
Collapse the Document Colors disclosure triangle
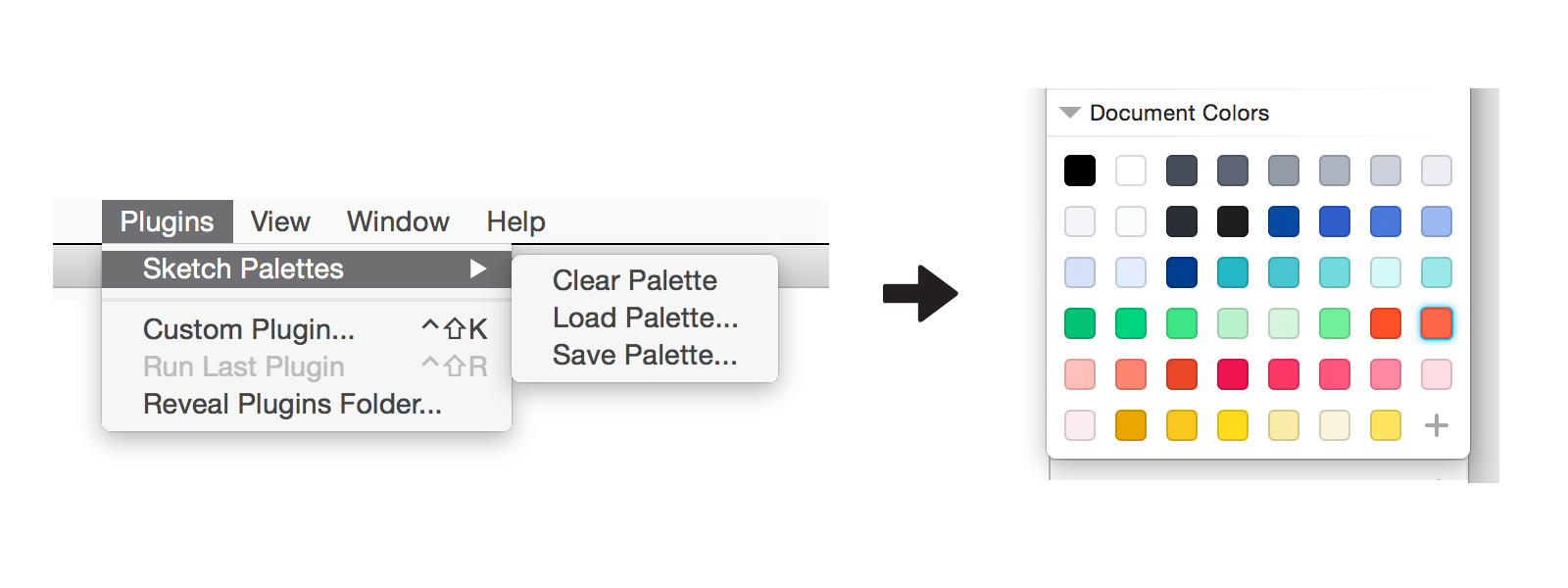1069,112
